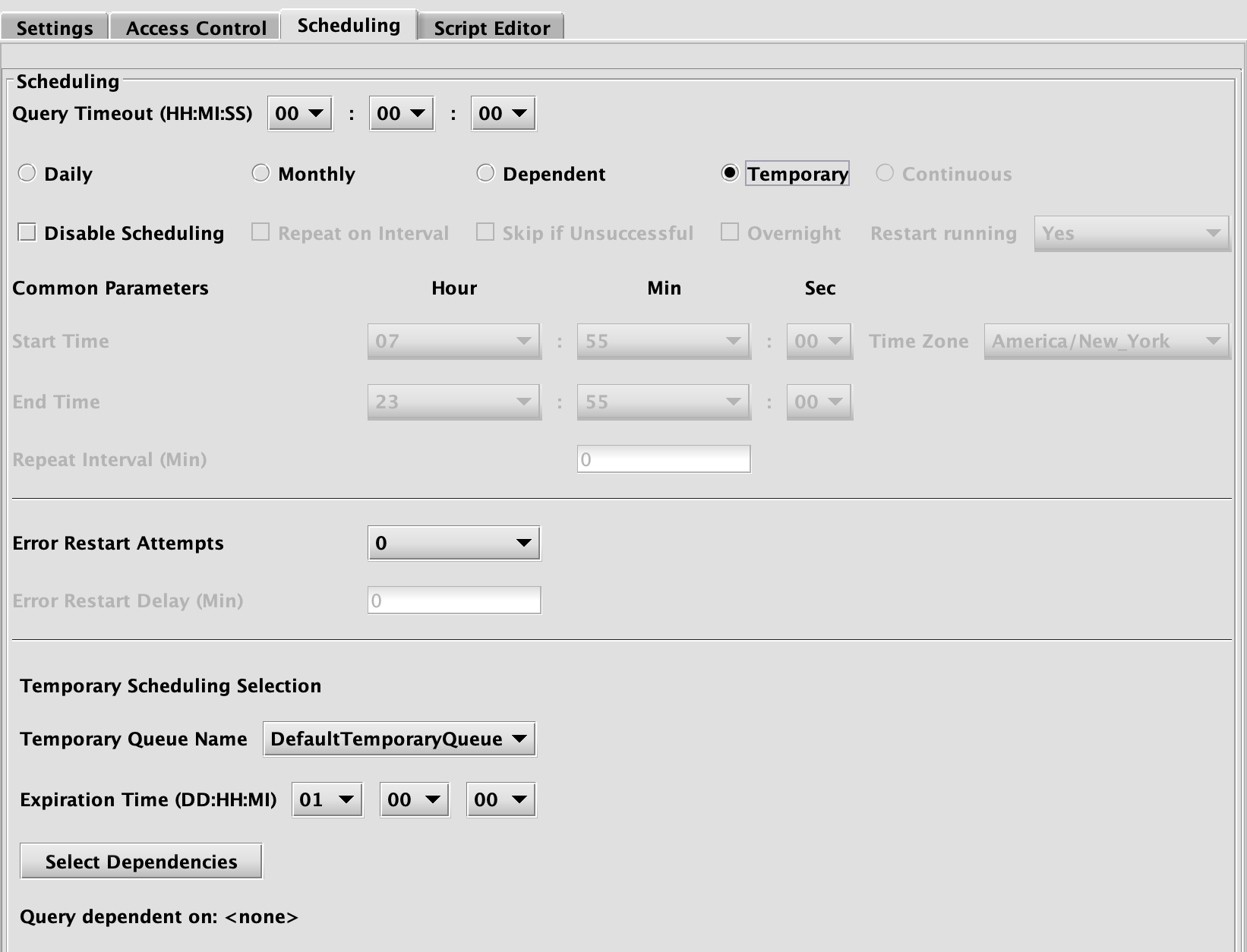Viewport: 1247px width, 952px height.
Task: Open Expiration Time hours dropdown
Action: pyautogui.click(x=415, y=800)
